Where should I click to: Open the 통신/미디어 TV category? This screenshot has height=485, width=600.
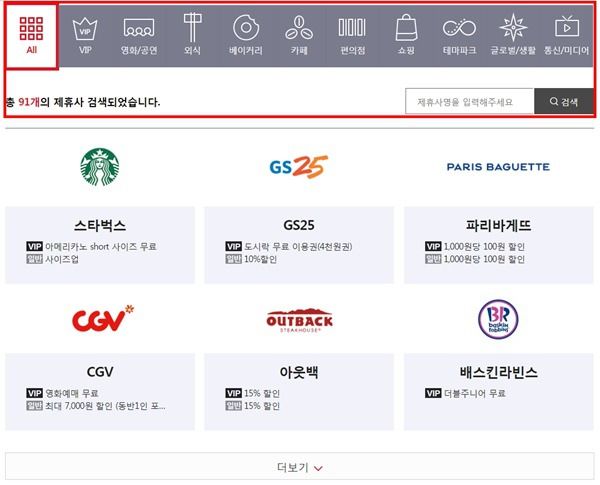(567, 27)
